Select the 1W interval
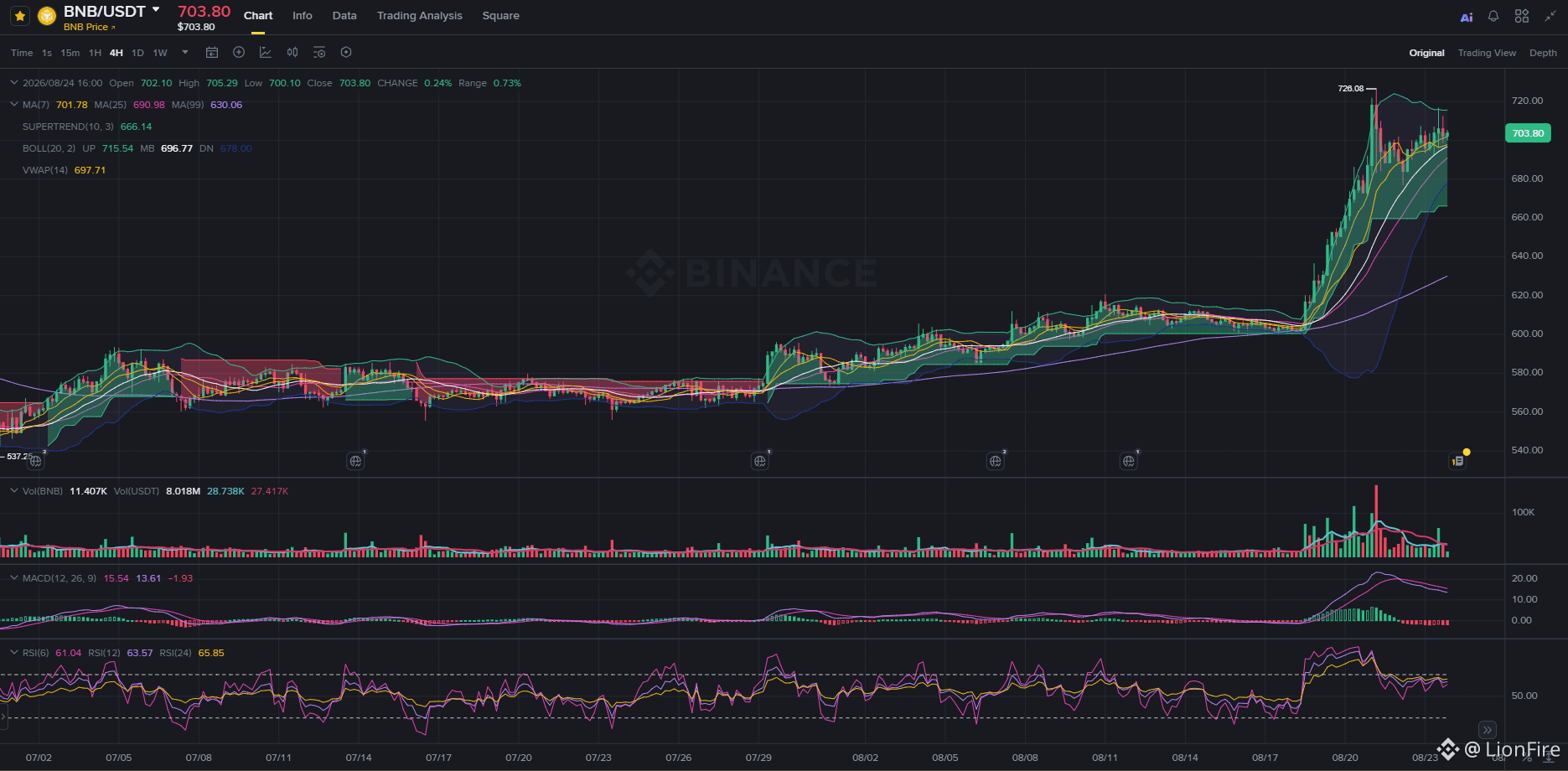 pyautogui.click(x=160, y=53)
